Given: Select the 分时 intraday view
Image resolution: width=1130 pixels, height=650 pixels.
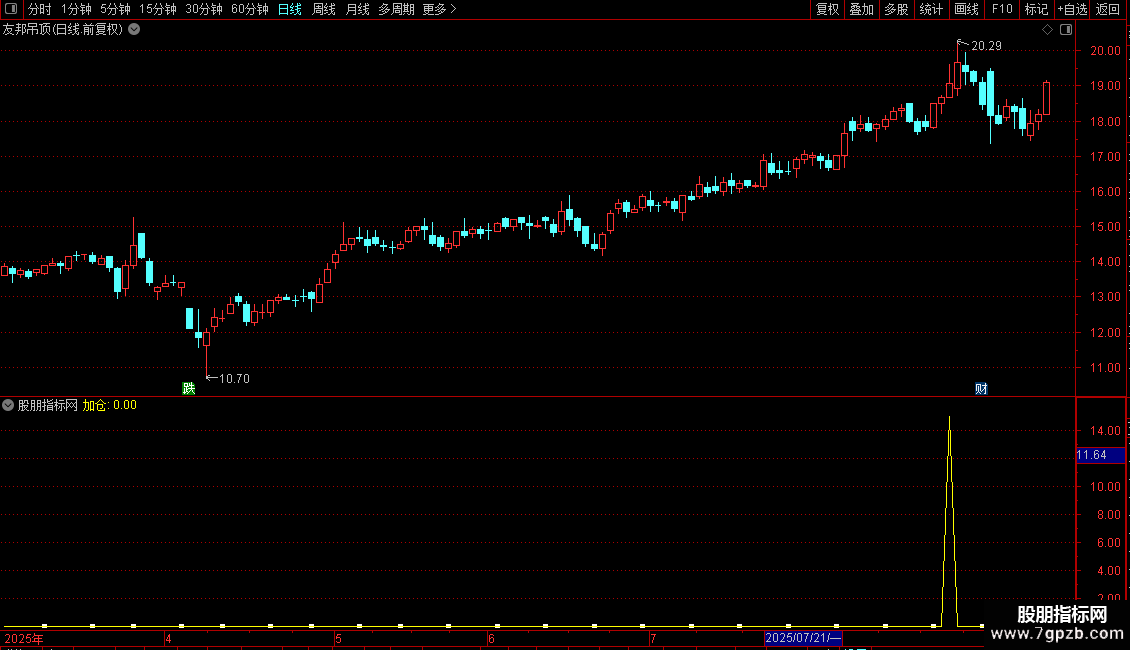Looking at the screenshot, I should tap(40, 9).
